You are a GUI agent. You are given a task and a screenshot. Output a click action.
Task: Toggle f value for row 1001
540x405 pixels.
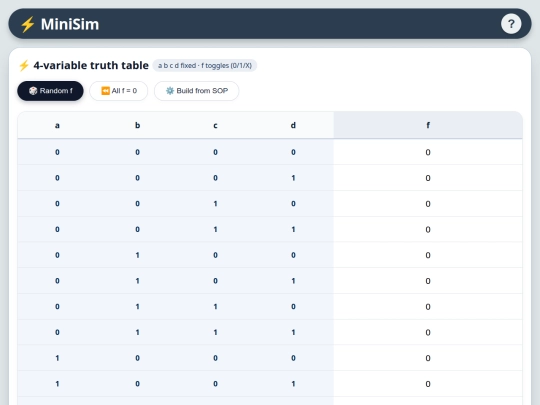[428, 384]
